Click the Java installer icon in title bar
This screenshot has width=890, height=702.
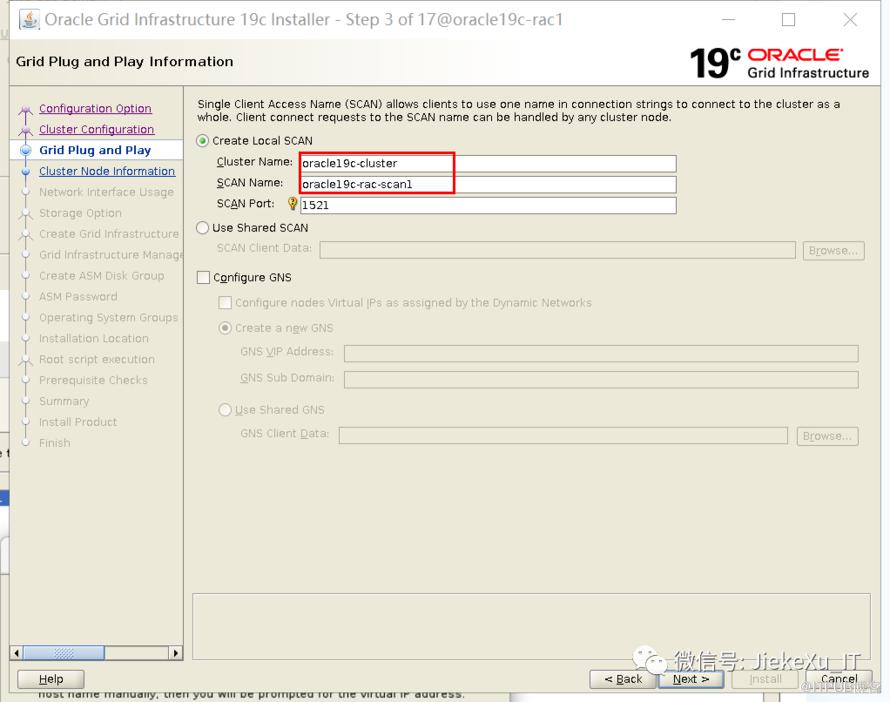click(29, 20)
